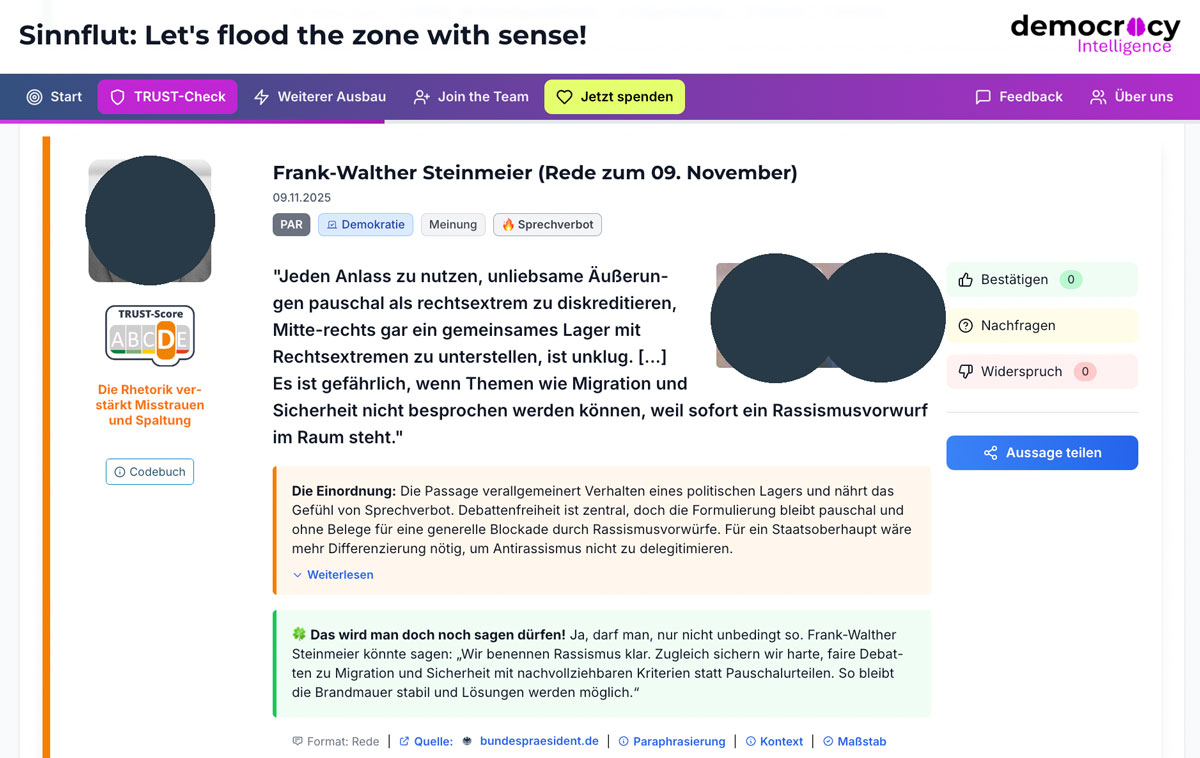
Task: Expand the Paraphrasierung info section
Action: tap(671, 742)
